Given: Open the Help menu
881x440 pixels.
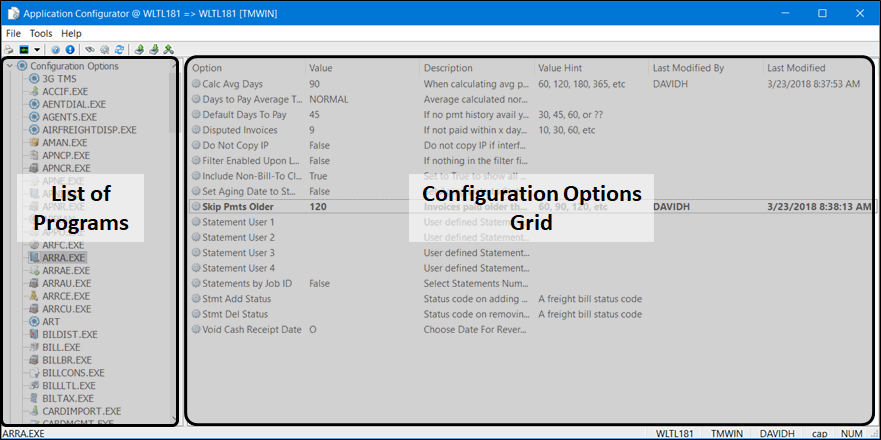Looking at the screenshot, I should (71, 33).
